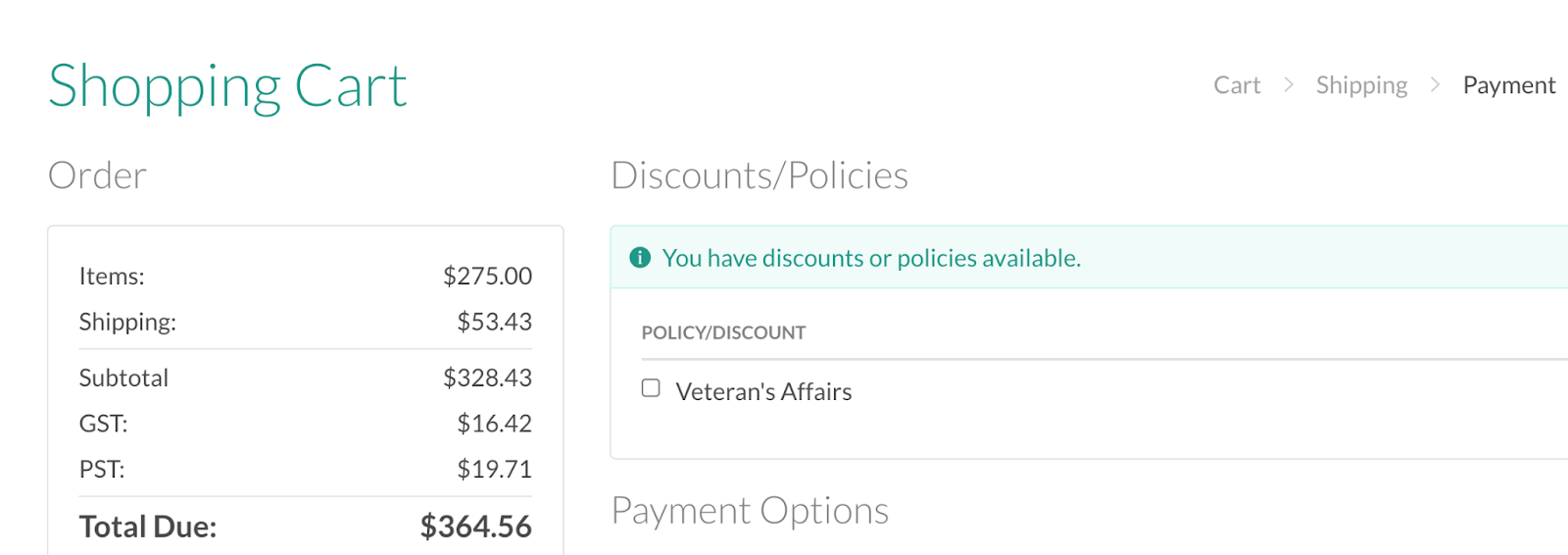Image resolution: width=1568 pixels, height=555 pixels.
Task: Click the Order section heading
Action: click(97, 176)
